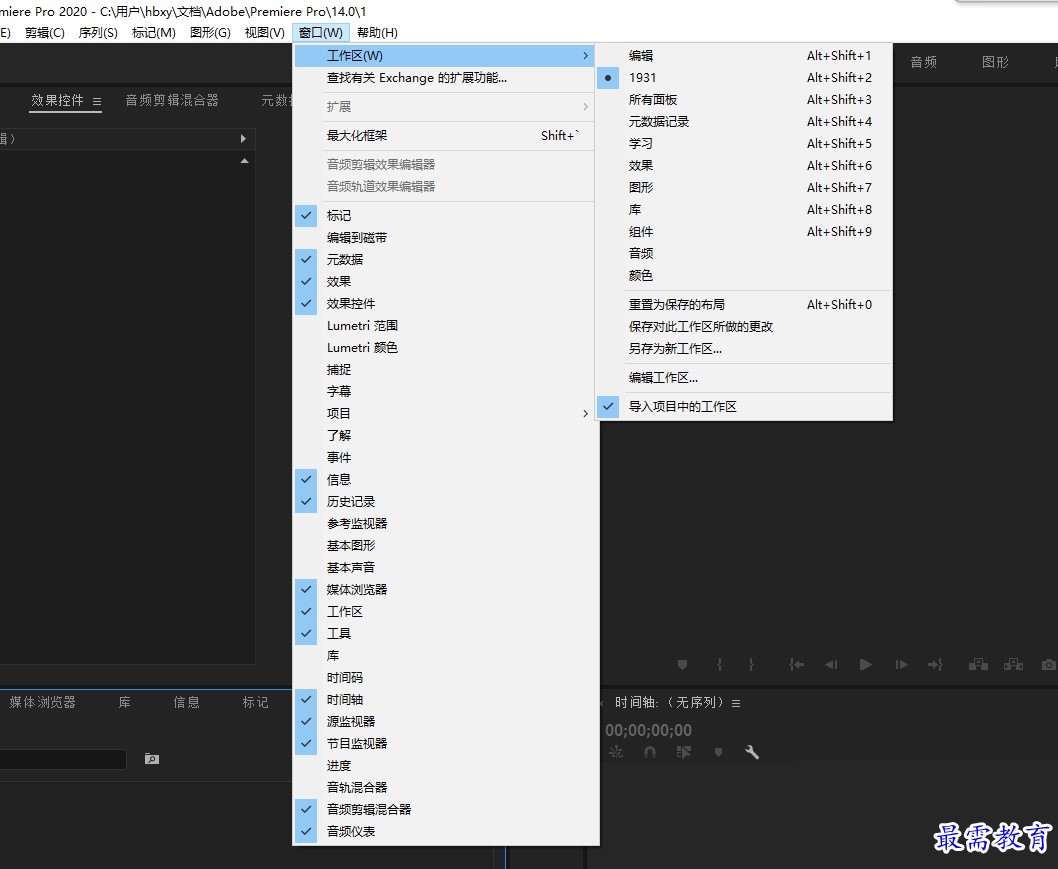The image size is (1058, 869).
Task: Switch to 音频剪辑混合器 tab
Action: 172,101
